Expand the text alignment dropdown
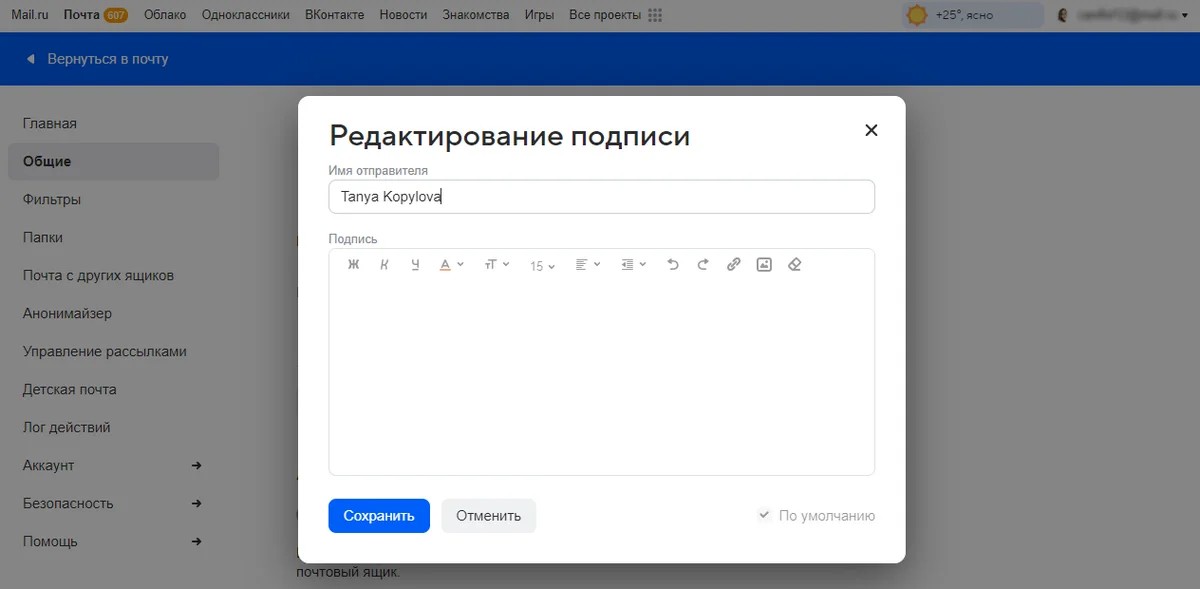The image size is (1200, 589). (x=588, y=265)
